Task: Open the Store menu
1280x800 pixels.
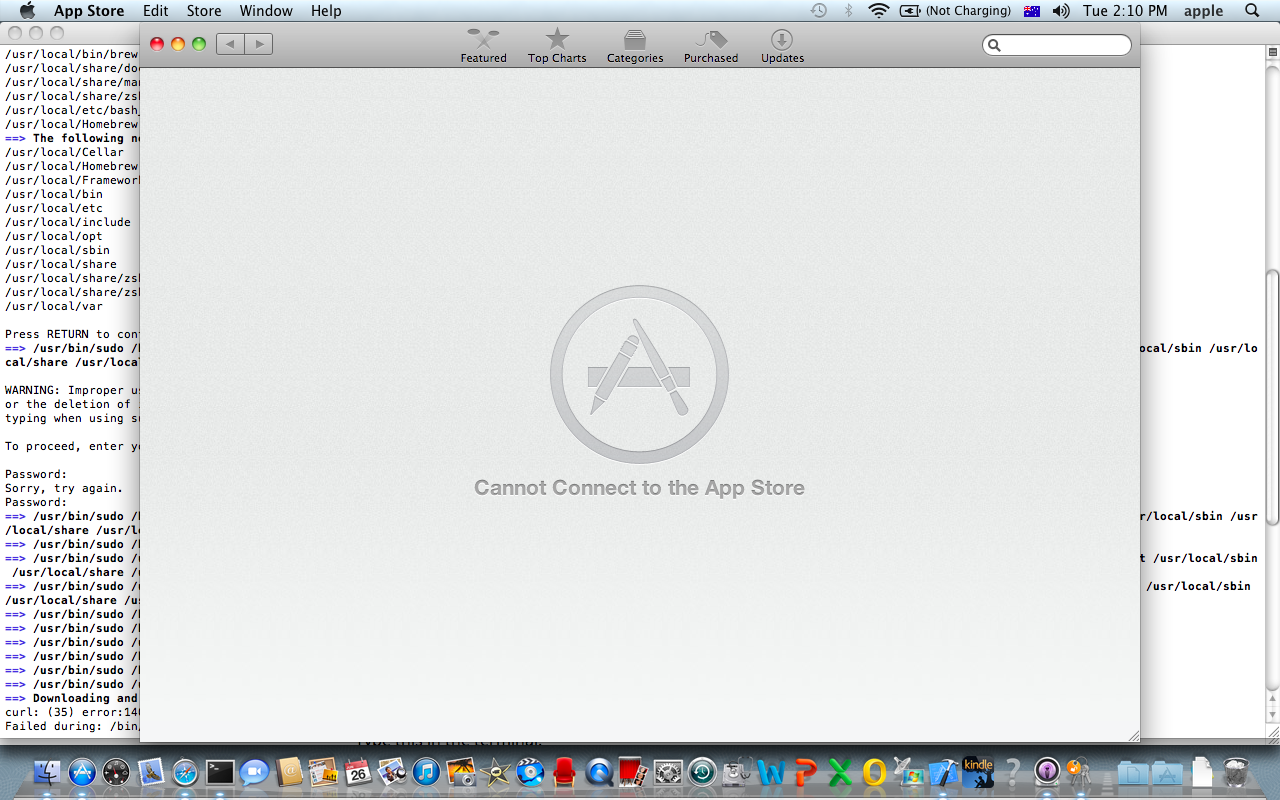Action: (x=204, y=11)
